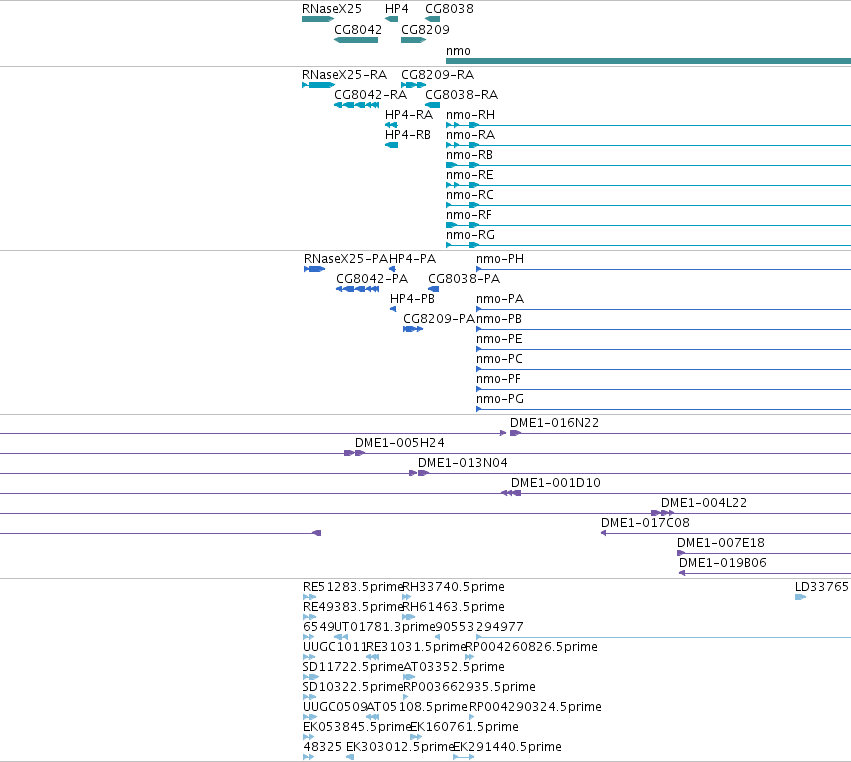Select the AT05108.5prime EST
This screenshot has width=851, height=762.
tap(372, 717)
